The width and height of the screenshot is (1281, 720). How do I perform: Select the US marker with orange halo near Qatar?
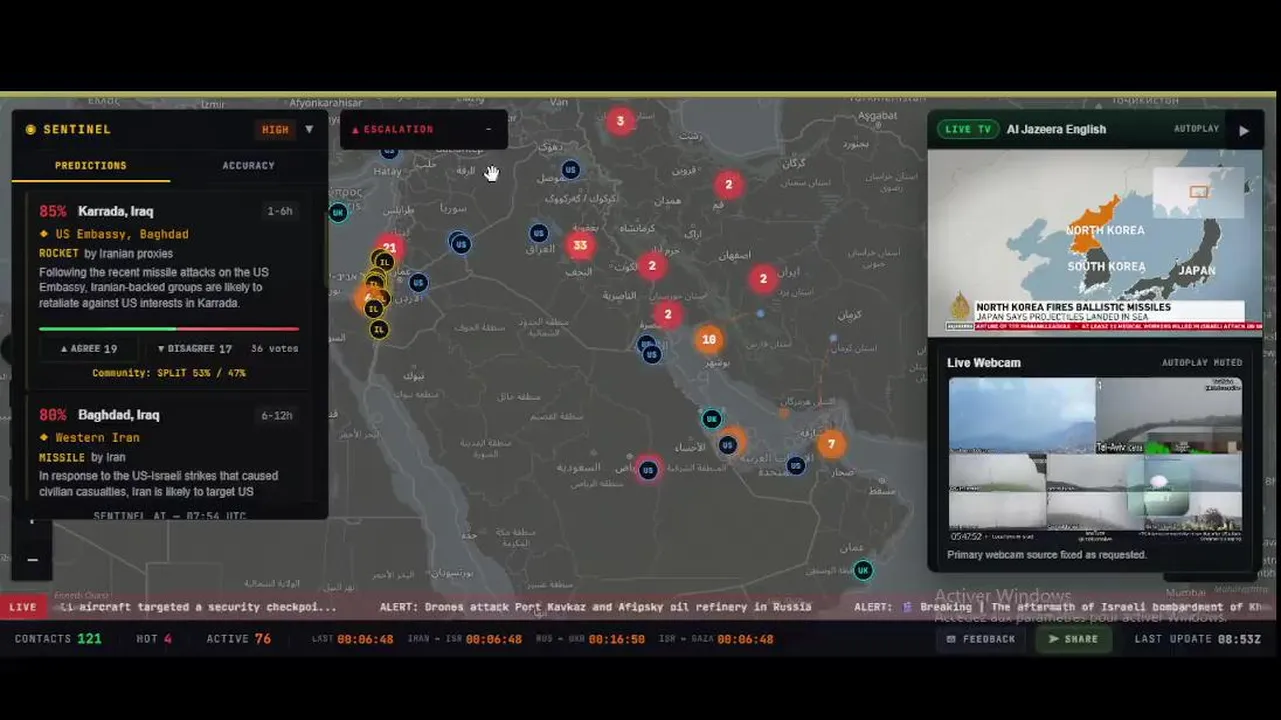pos(728,445)
